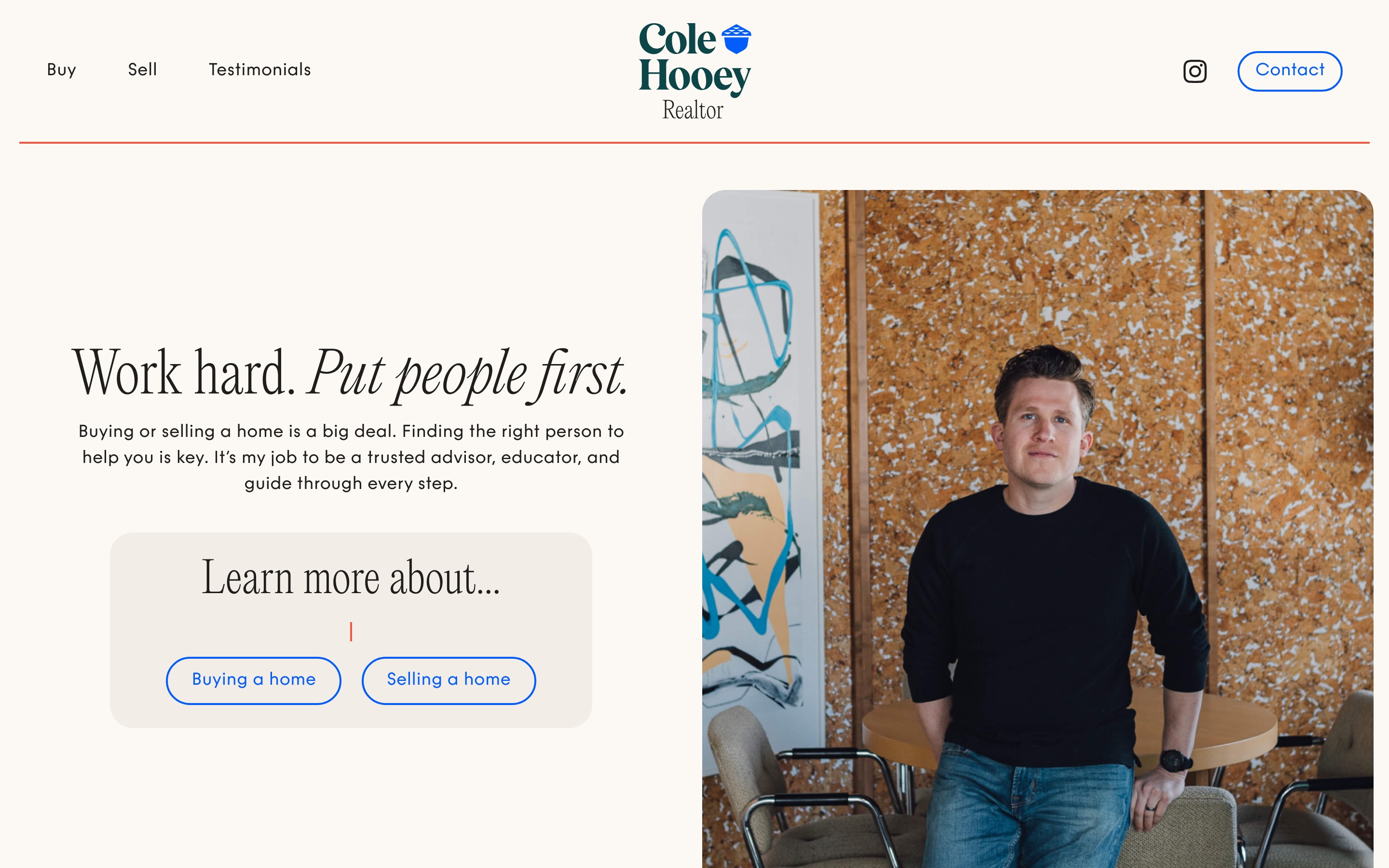Click the "Realtor" text under the logo
Viewport: 1389px width, 868px height.
(x=693, y=110)
